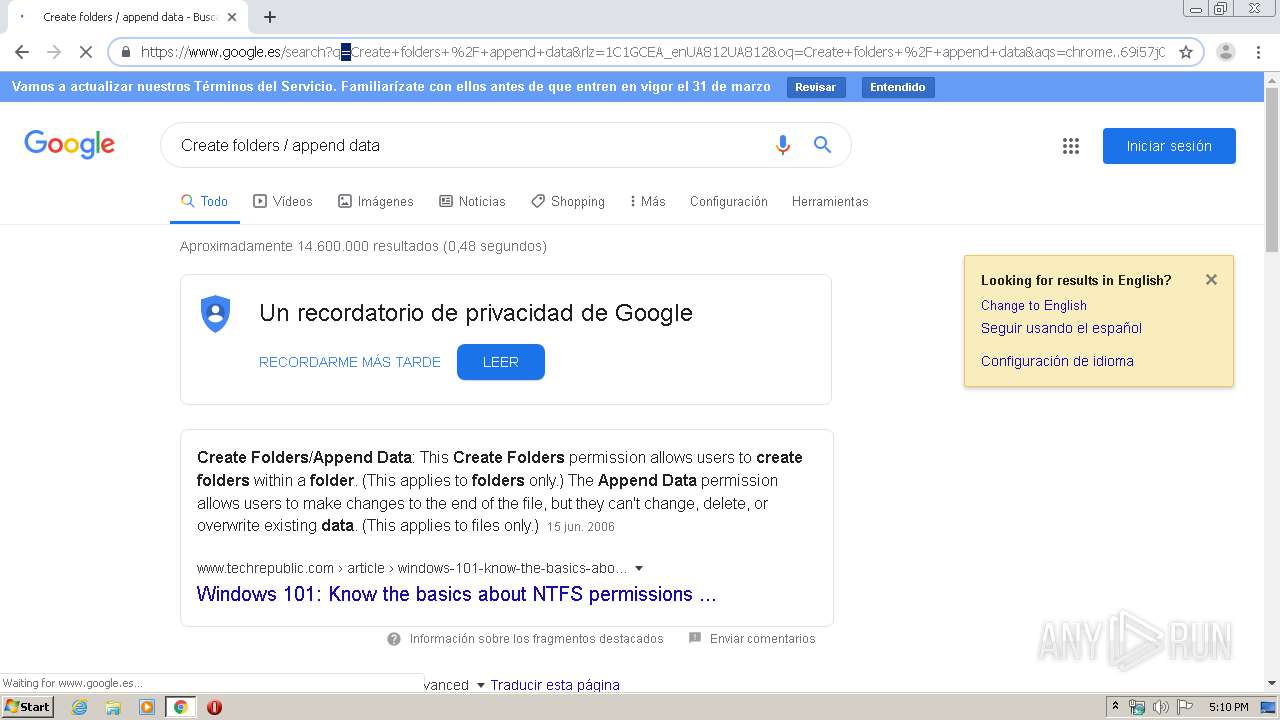Select the Create folders browser tab
This screenshot has height=720, width=1280.
pos(126,17)
